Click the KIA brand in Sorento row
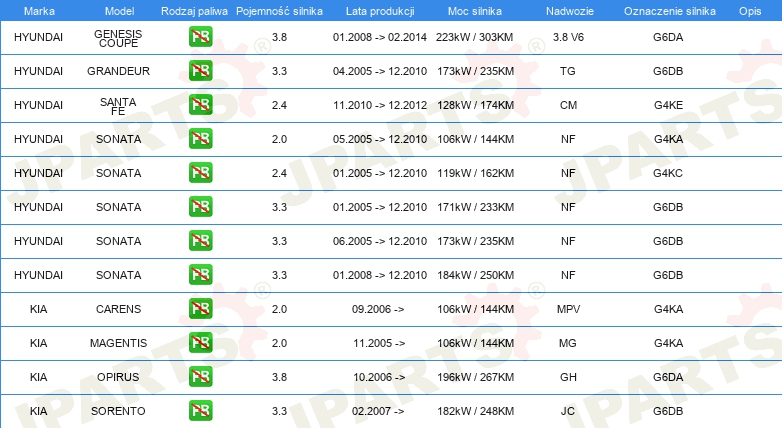Viewport: 782px width, 428px height. pyautogui.click(x=38, y=411)
